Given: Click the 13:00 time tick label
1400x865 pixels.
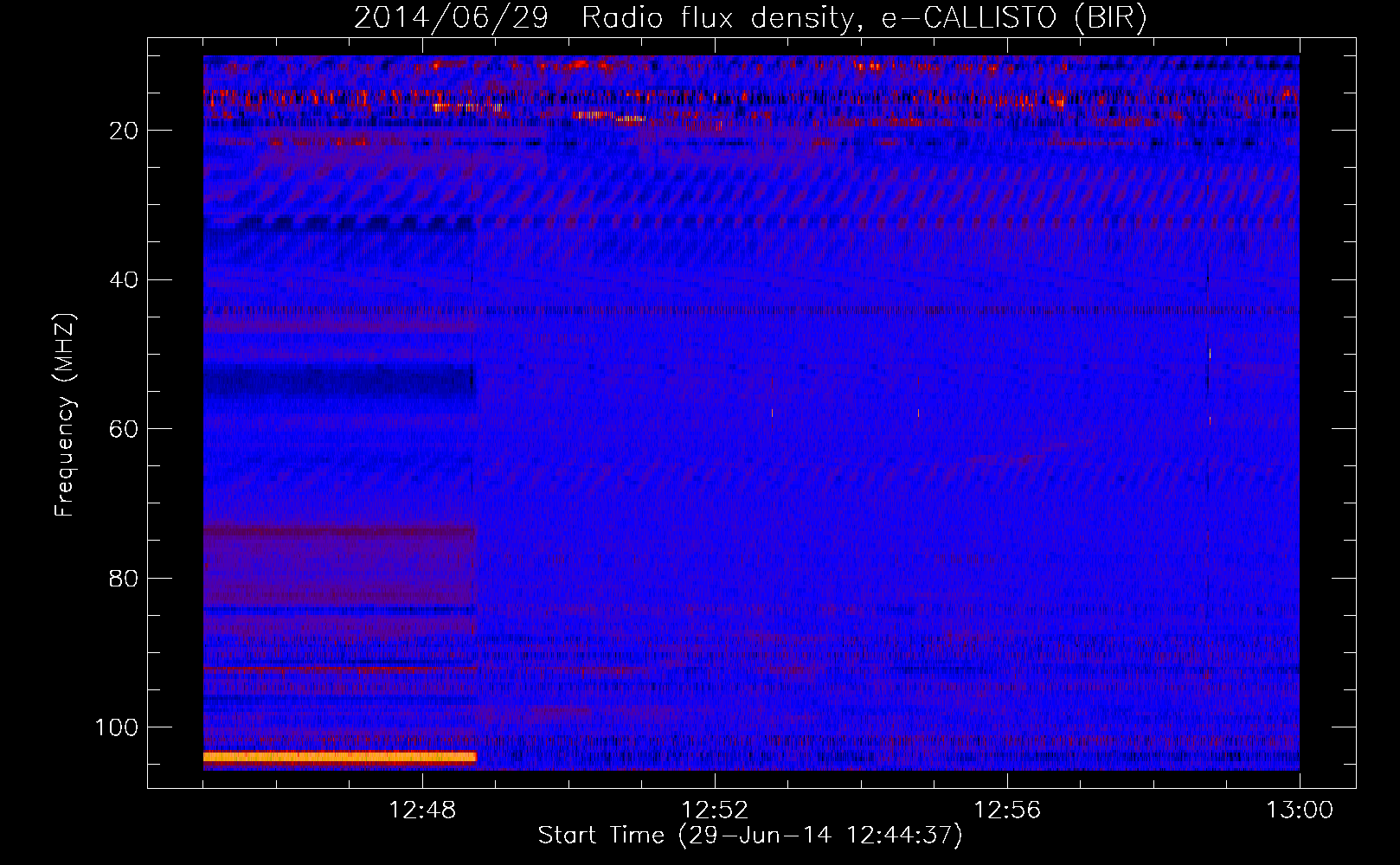Looking at the screenshot, I should pyautogui.click(x=1300, y=811).
